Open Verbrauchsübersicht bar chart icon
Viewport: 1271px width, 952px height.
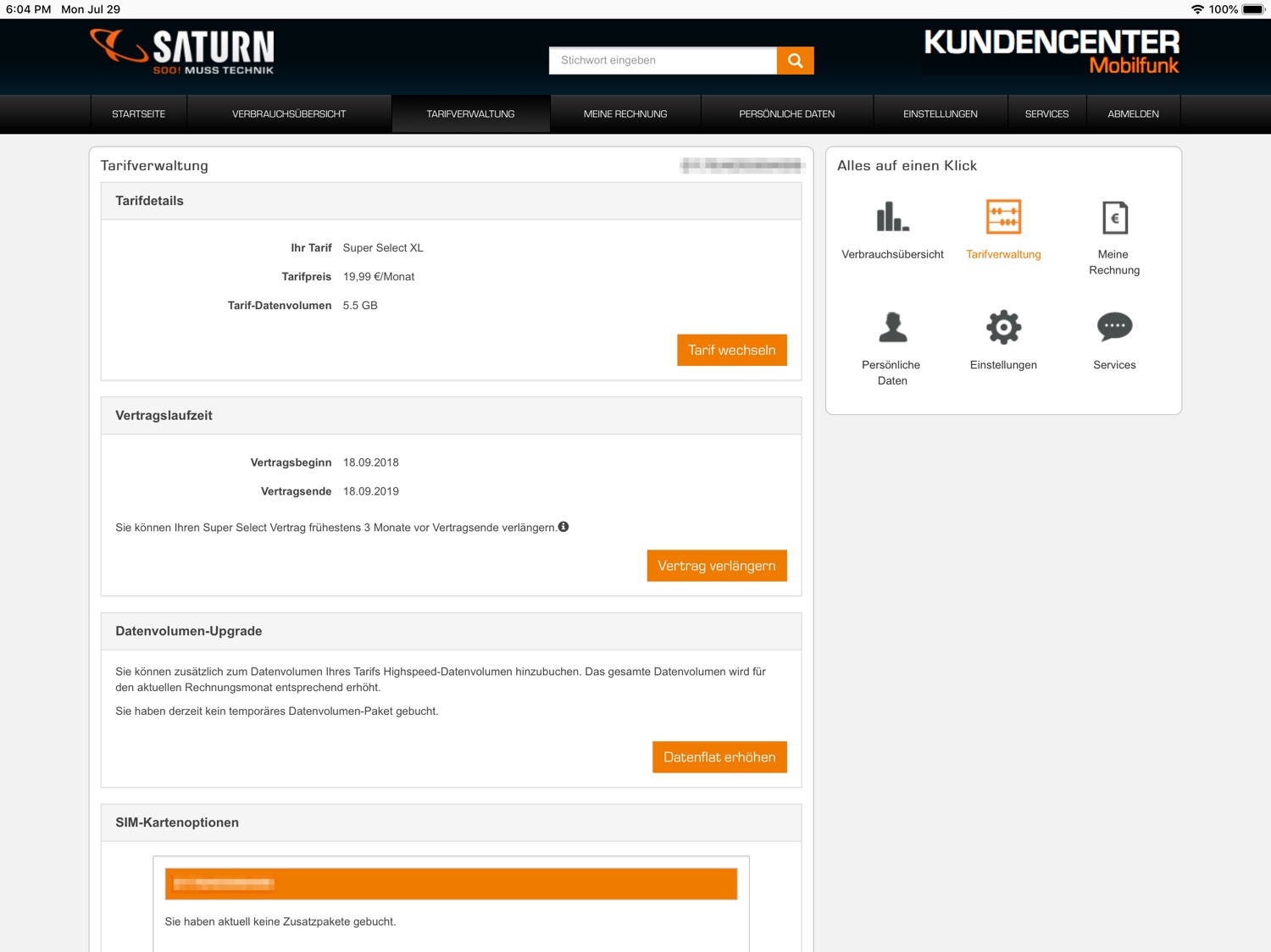point(892,217)
